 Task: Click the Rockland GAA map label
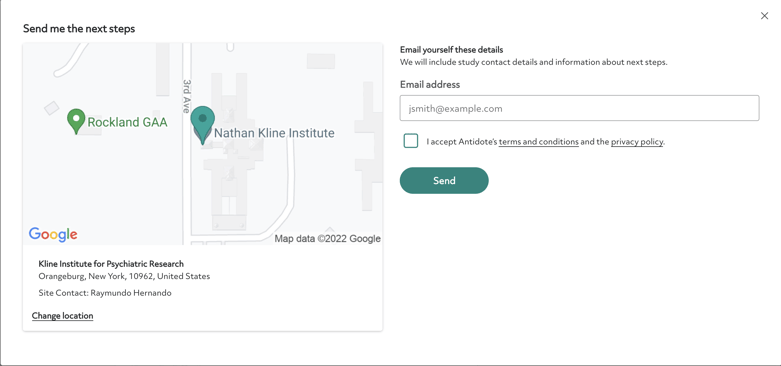(x=128, y=122)
